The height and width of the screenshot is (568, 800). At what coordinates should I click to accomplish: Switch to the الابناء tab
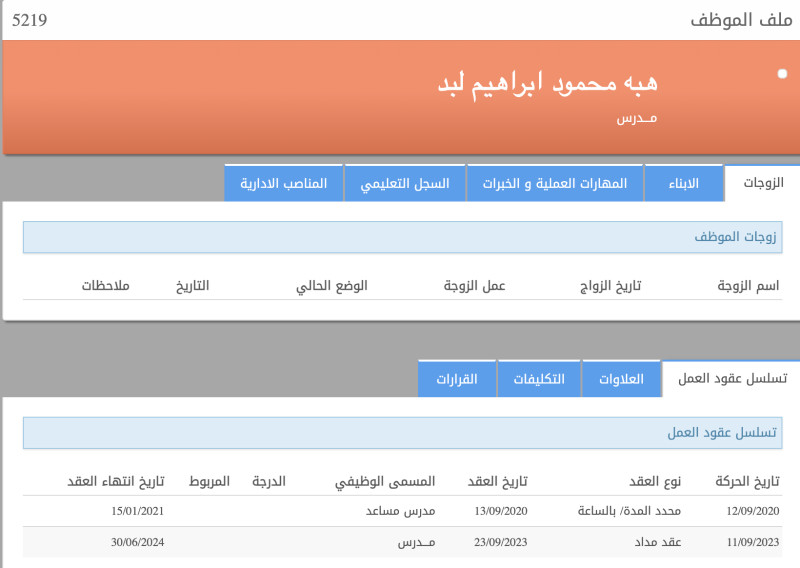coord(684,184)
